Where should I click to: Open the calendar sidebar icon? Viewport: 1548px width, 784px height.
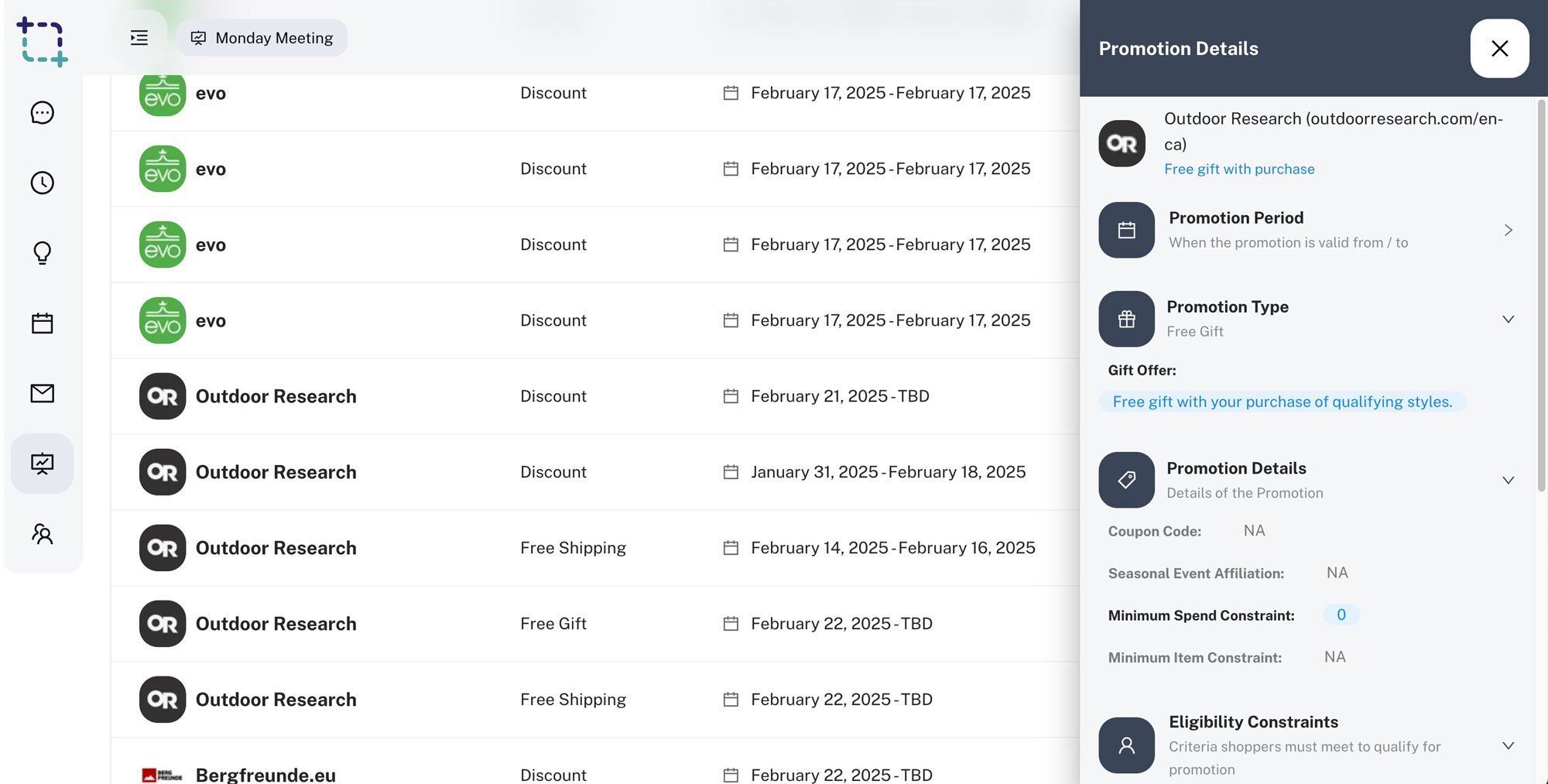pos(42,323)
